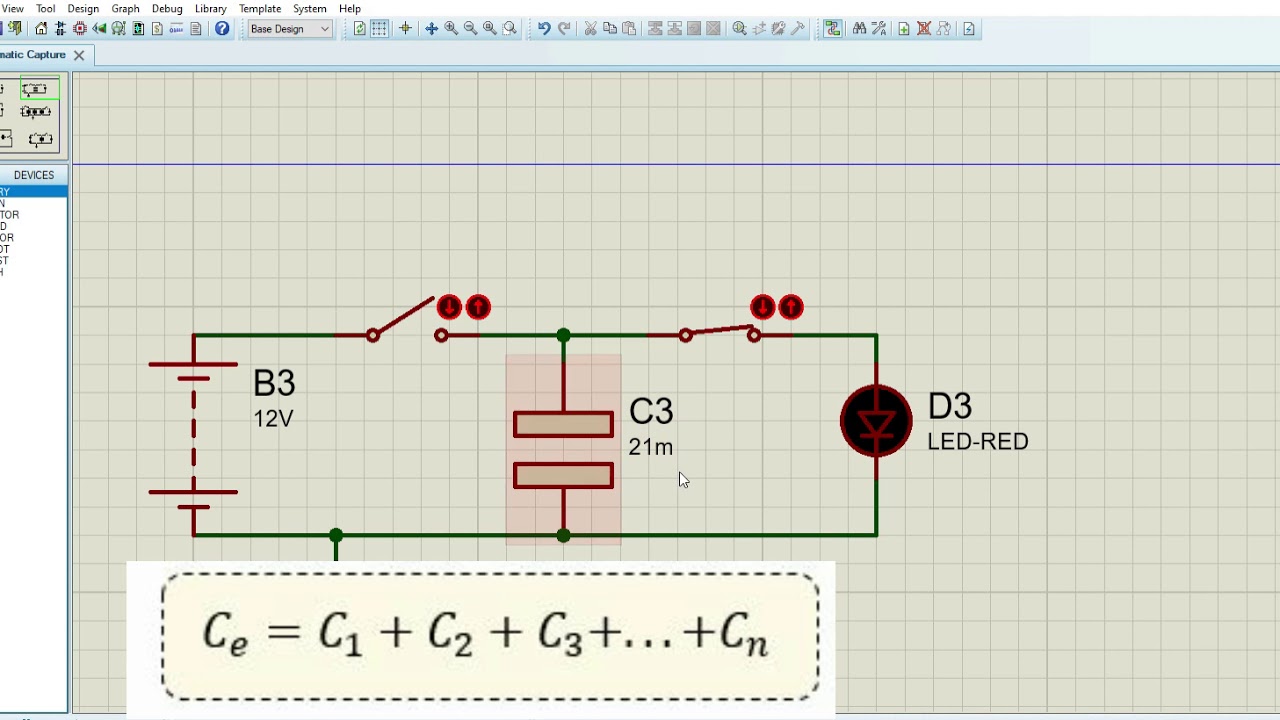Image resolution: width=1280 pixels, height=720 pixels.
Task: Add a new sheet
Action: click(x=904, y=29)
